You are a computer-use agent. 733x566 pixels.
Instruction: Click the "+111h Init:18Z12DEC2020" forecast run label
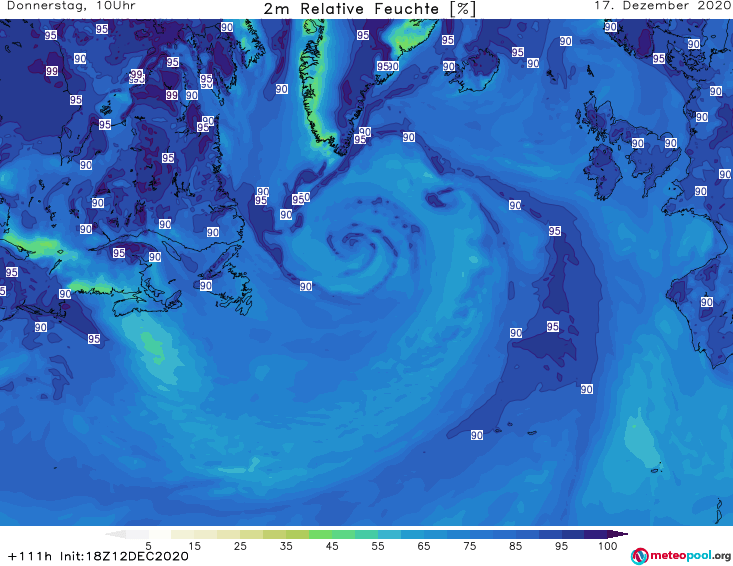coord(98,556)
